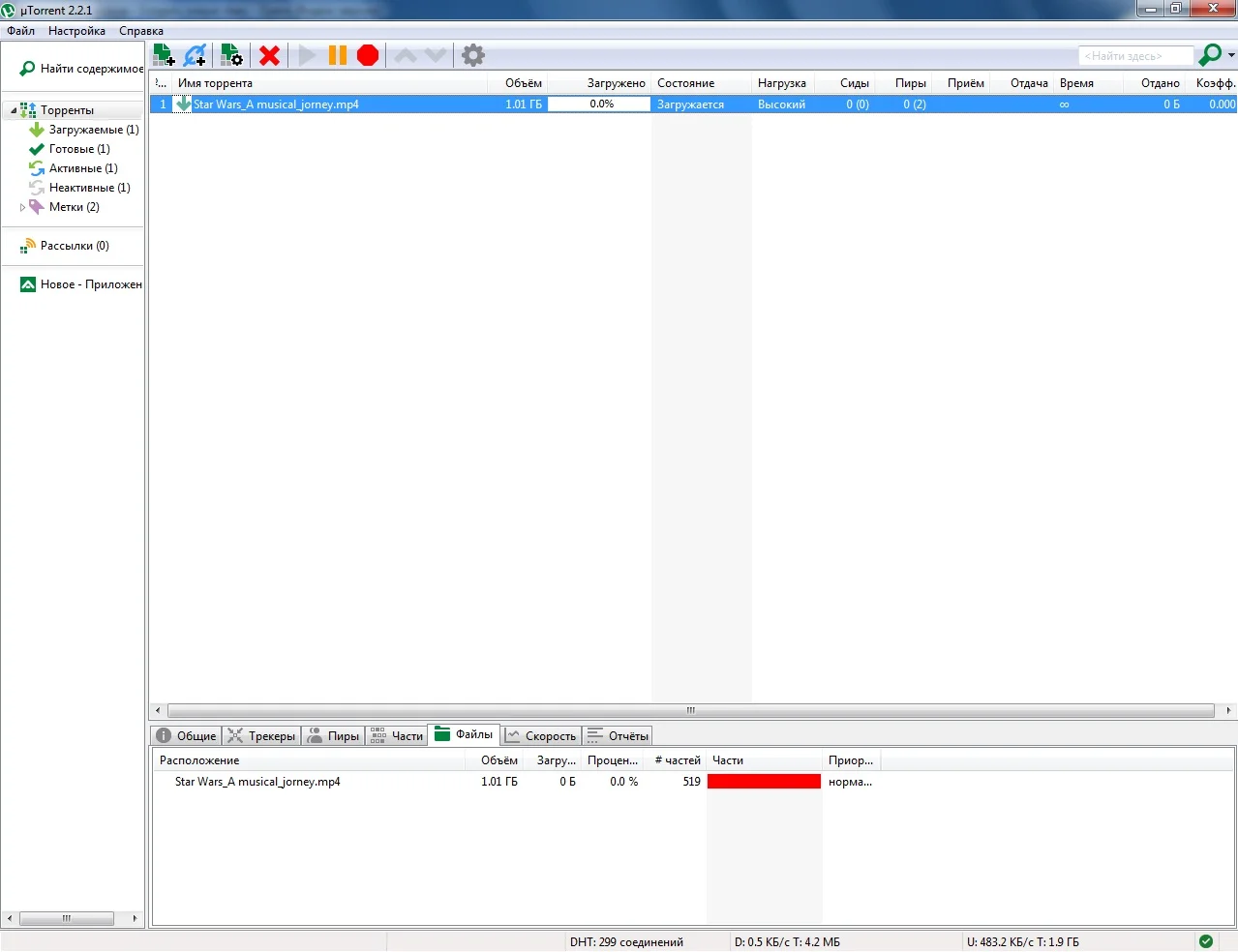This screenshot has width=1238, height=952.
Task: Expand the Метки (2) node
Action: tap(22, 207)
